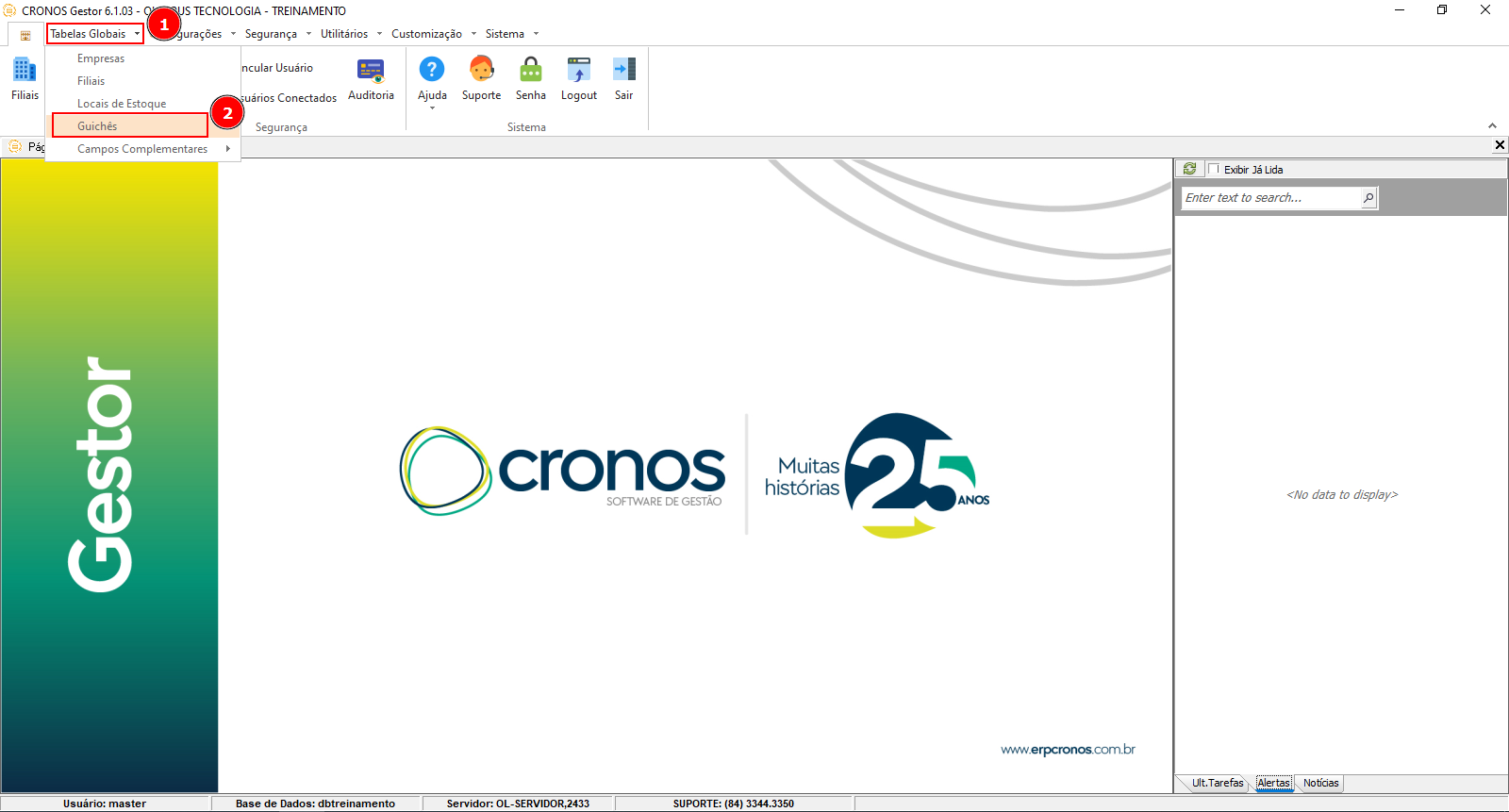Image resolution: width=1509 pixels, height=812 pixels.
Task: Click the refresh icon in alerts panel
Action: [x=1190, y=169]
